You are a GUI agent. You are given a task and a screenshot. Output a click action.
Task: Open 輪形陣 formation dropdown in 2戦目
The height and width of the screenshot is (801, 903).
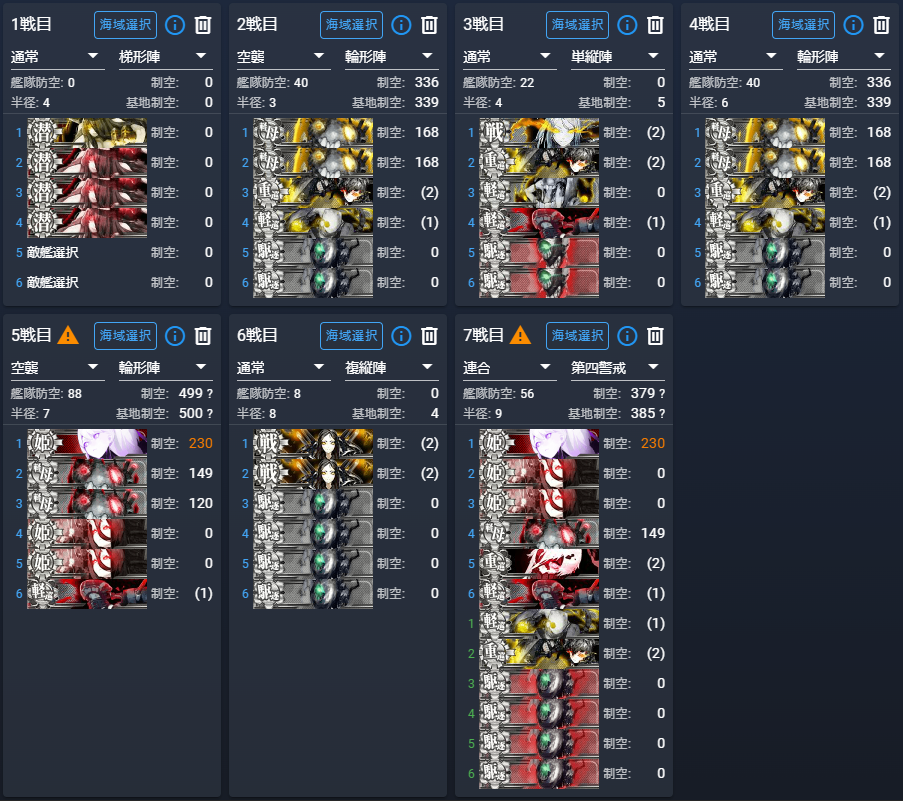392,57
